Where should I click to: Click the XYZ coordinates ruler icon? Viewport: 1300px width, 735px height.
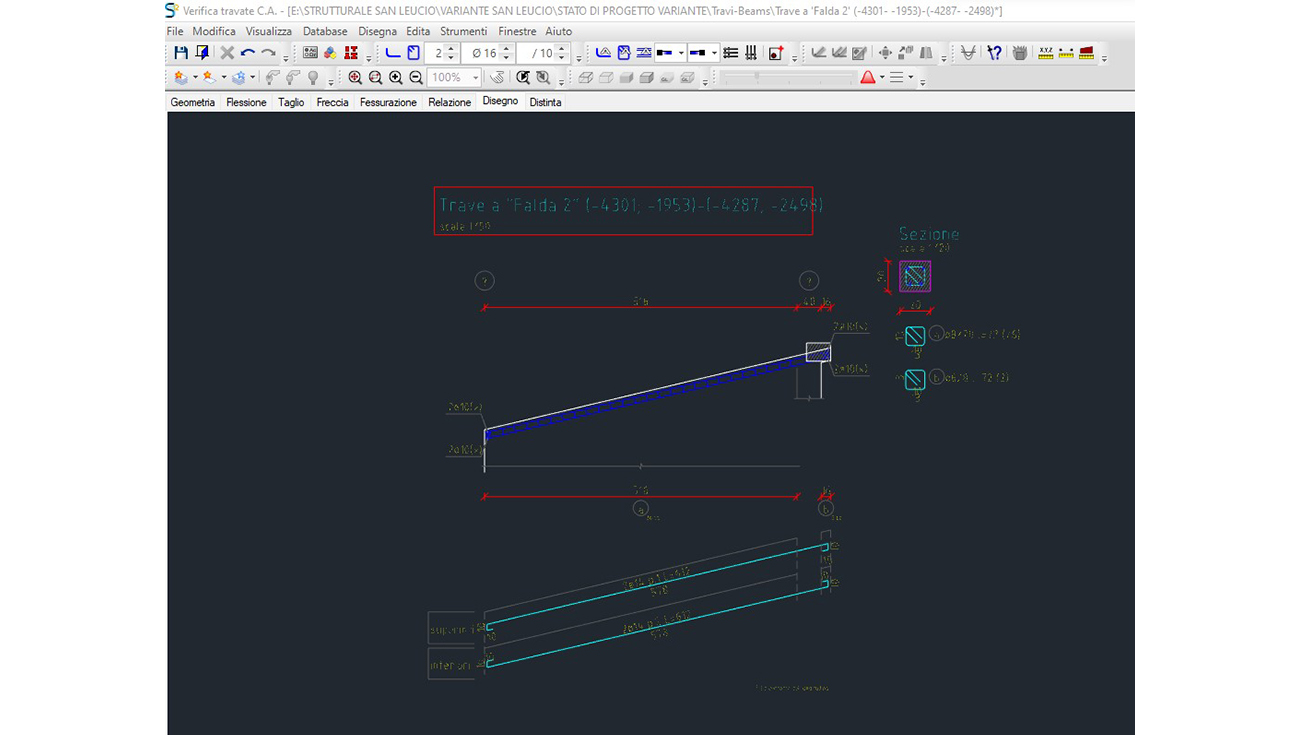click(x=1046, y=53)
